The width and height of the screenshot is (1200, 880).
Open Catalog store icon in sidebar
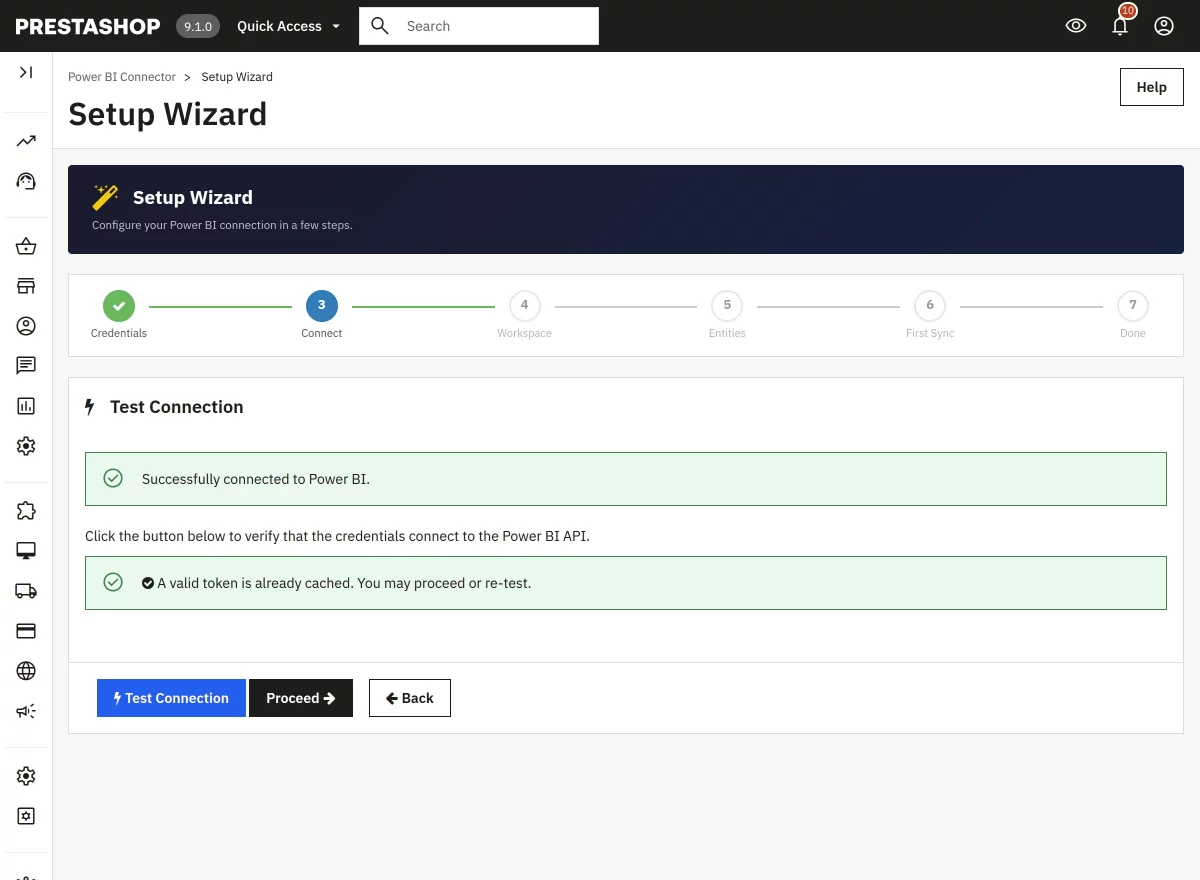click(26, 287)
